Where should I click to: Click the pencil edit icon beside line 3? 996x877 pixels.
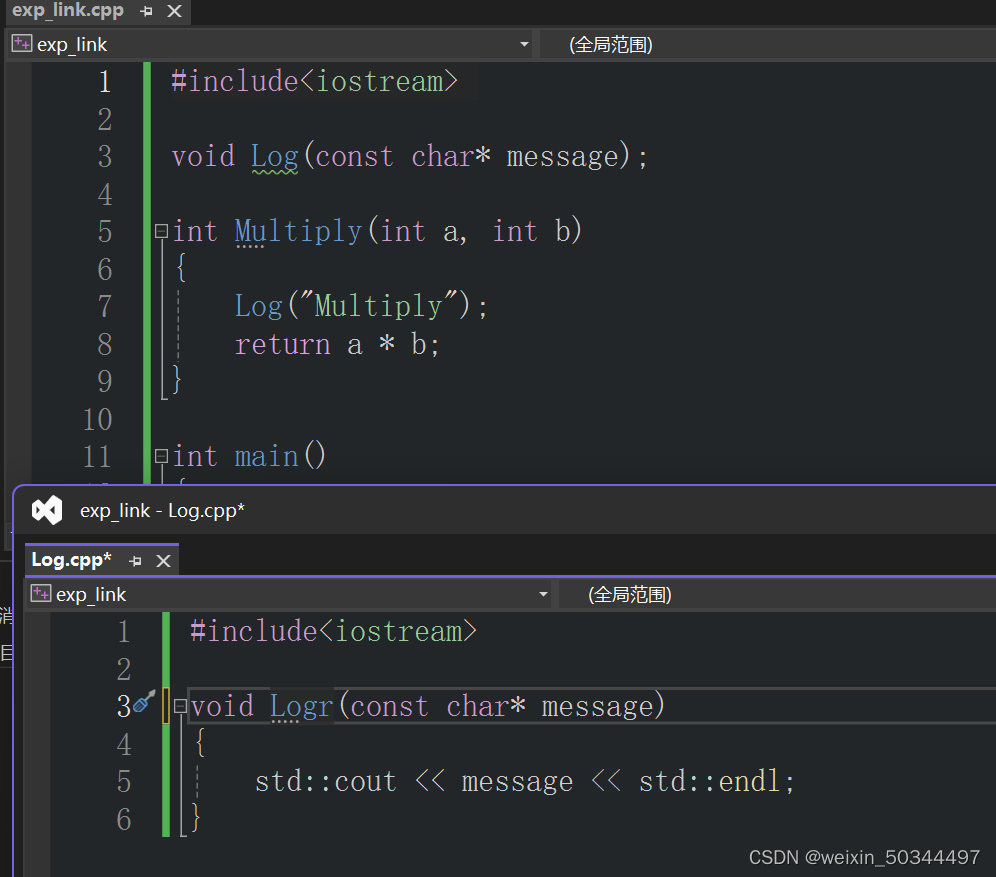(x=143, y=703)
